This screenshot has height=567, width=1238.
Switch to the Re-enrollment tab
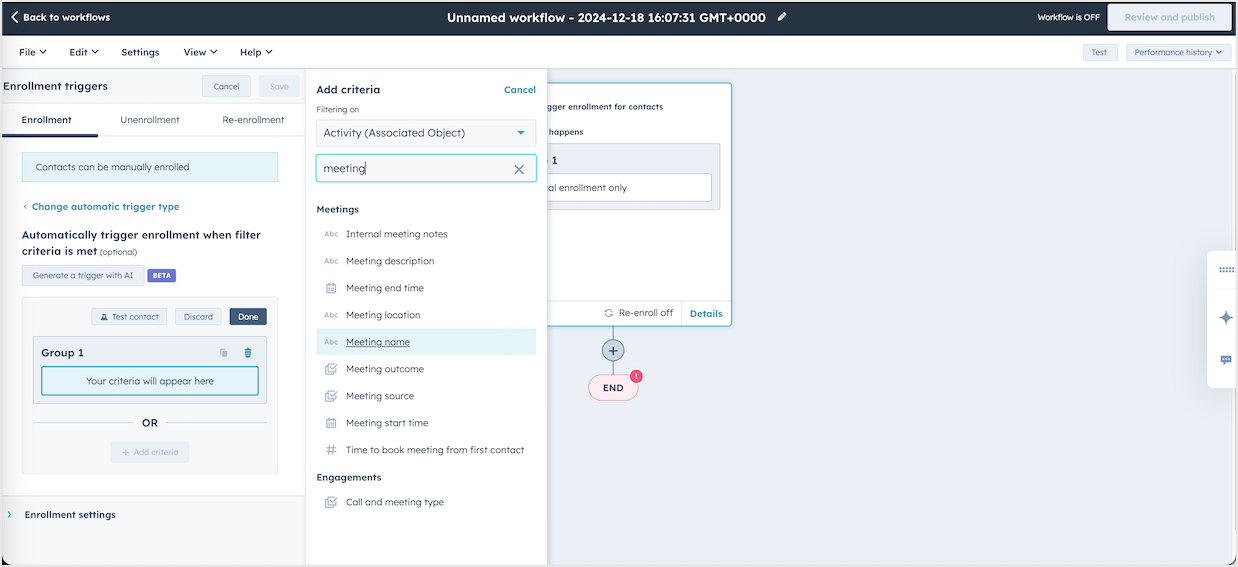point(253,120)
